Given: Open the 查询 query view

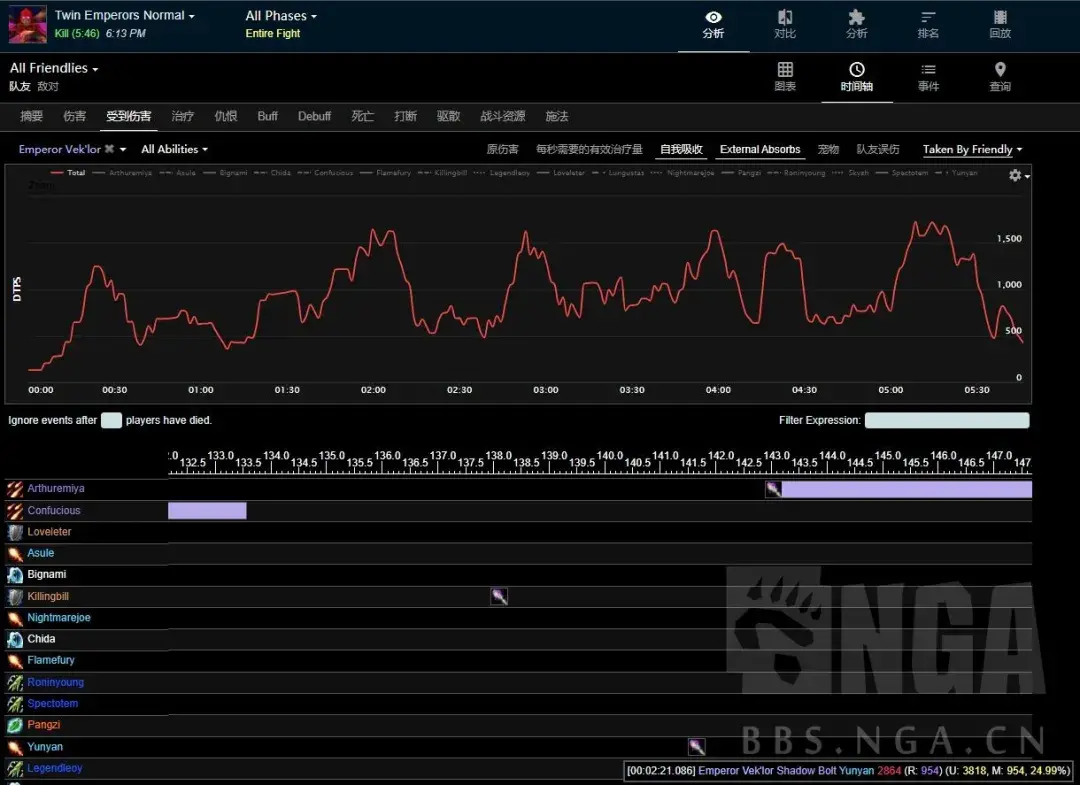Looking at the screenshot, I should coord(1000,77).
